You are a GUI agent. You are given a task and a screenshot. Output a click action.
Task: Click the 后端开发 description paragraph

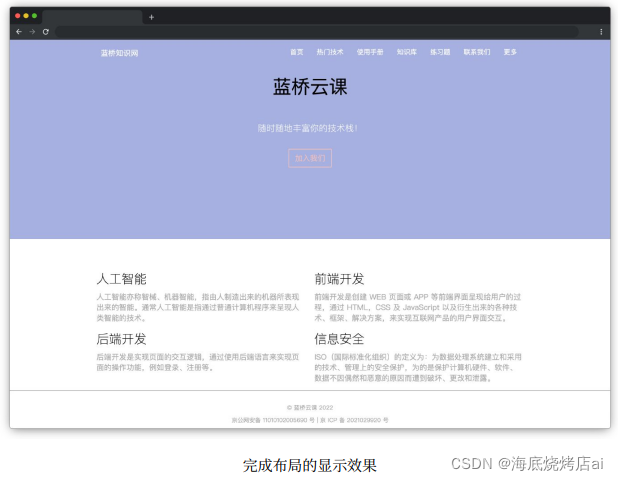(x=198, y=362)
